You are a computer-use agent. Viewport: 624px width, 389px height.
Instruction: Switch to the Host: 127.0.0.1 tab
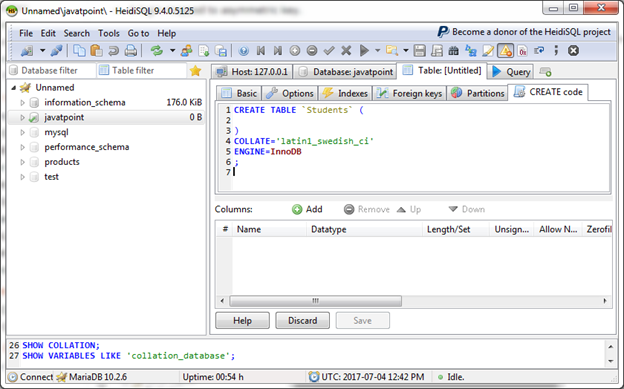click(x=252, y=72)
